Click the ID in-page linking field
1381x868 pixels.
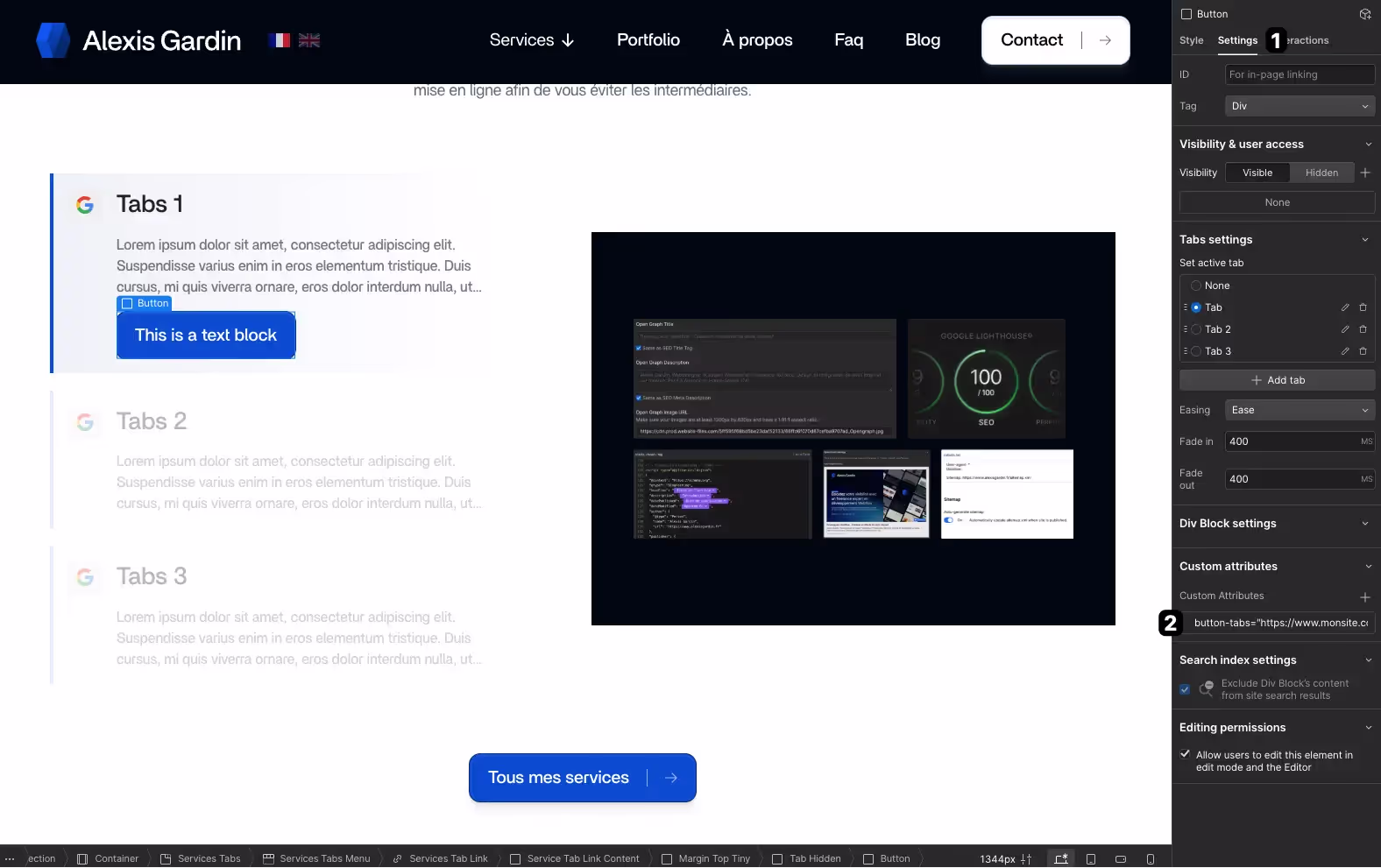tap(1300, 74)
